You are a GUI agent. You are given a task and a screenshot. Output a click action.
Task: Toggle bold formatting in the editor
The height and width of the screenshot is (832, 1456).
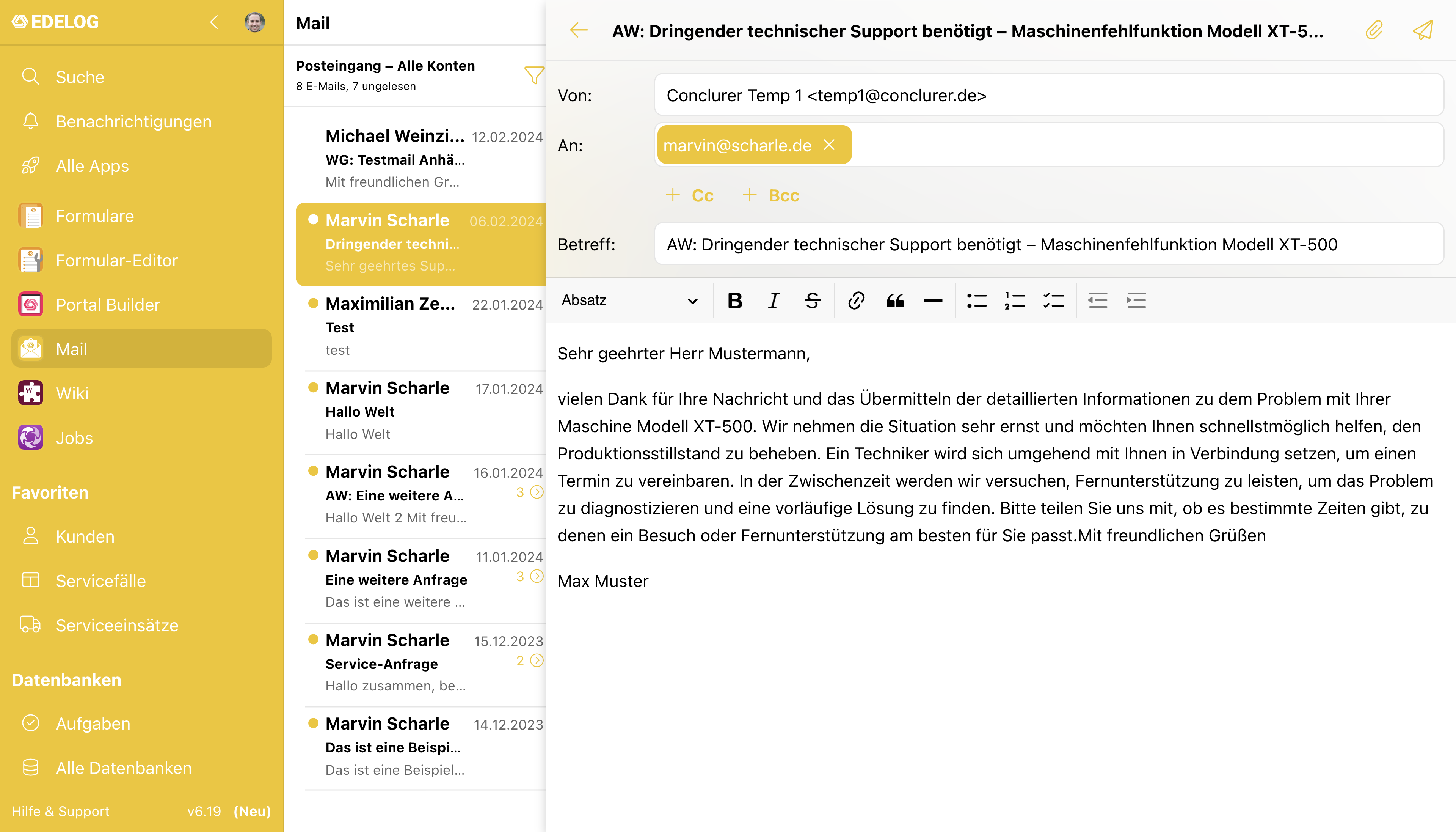[735, 300]
